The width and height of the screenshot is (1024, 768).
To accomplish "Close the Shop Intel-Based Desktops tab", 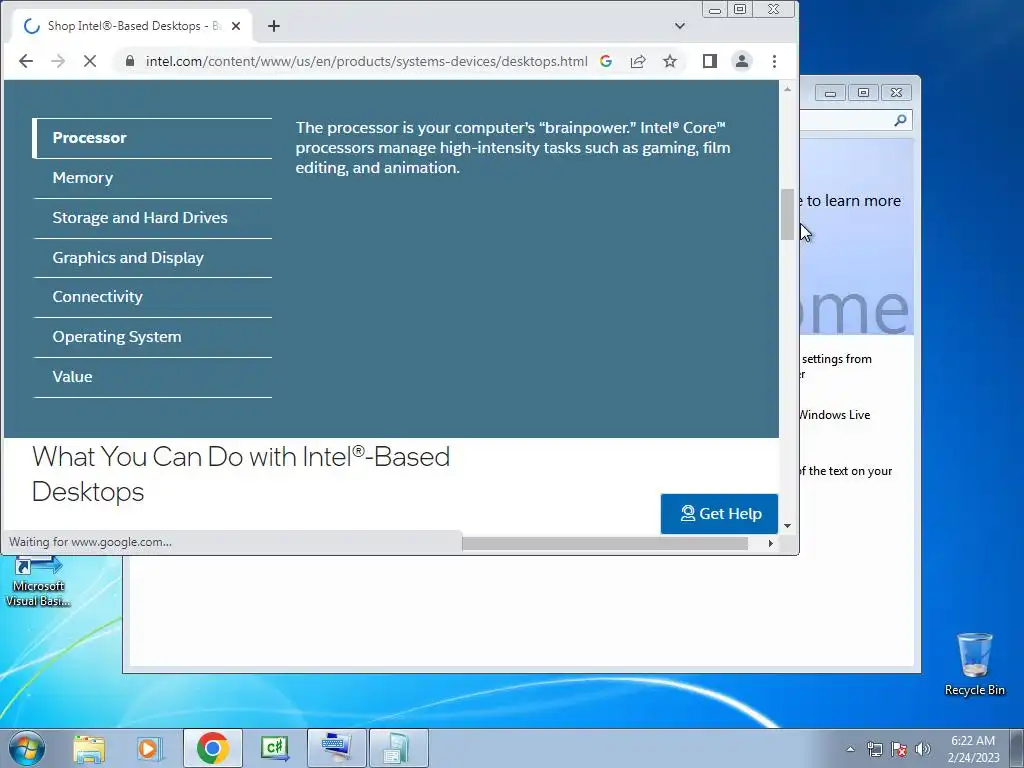I will (x=236, y=26).
